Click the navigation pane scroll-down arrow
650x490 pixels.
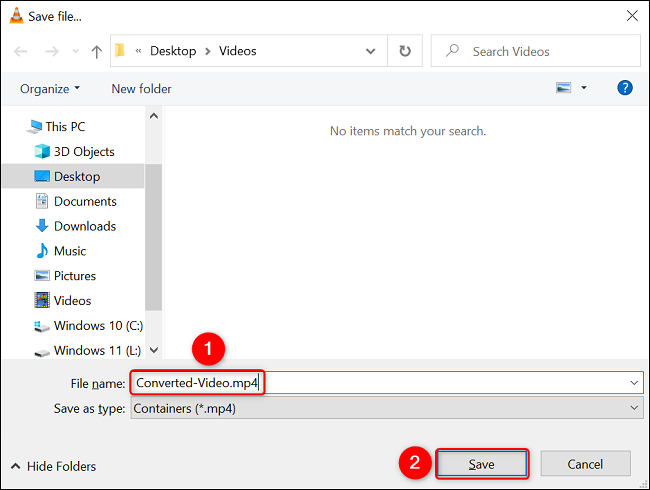point(154,350)
